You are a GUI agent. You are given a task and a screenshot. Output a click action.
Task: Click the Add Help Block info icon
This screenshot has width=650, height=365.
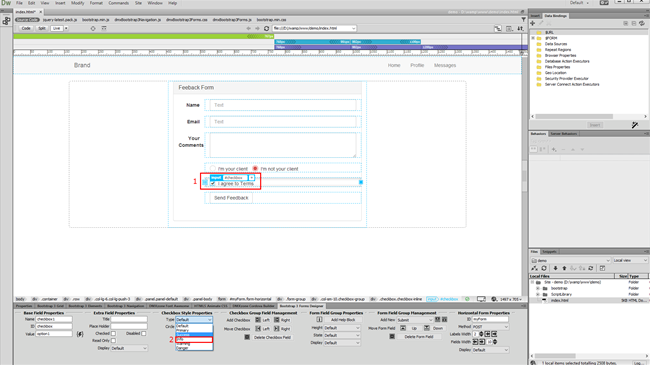(319, 320)
